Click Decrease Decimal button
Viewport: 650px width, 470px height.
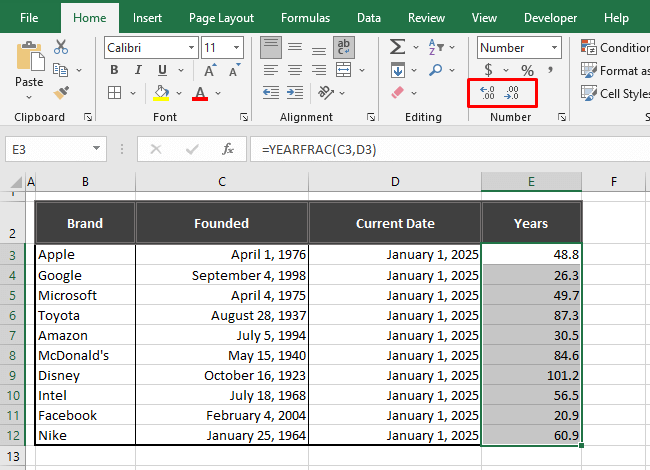(x=511, y=93)
